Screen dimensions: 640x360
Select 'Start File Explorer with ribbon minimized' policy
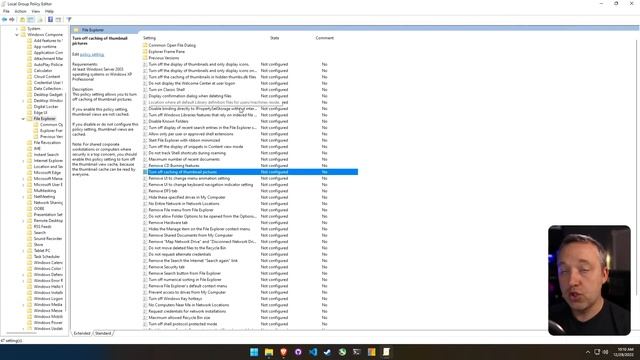click(184, 140)
